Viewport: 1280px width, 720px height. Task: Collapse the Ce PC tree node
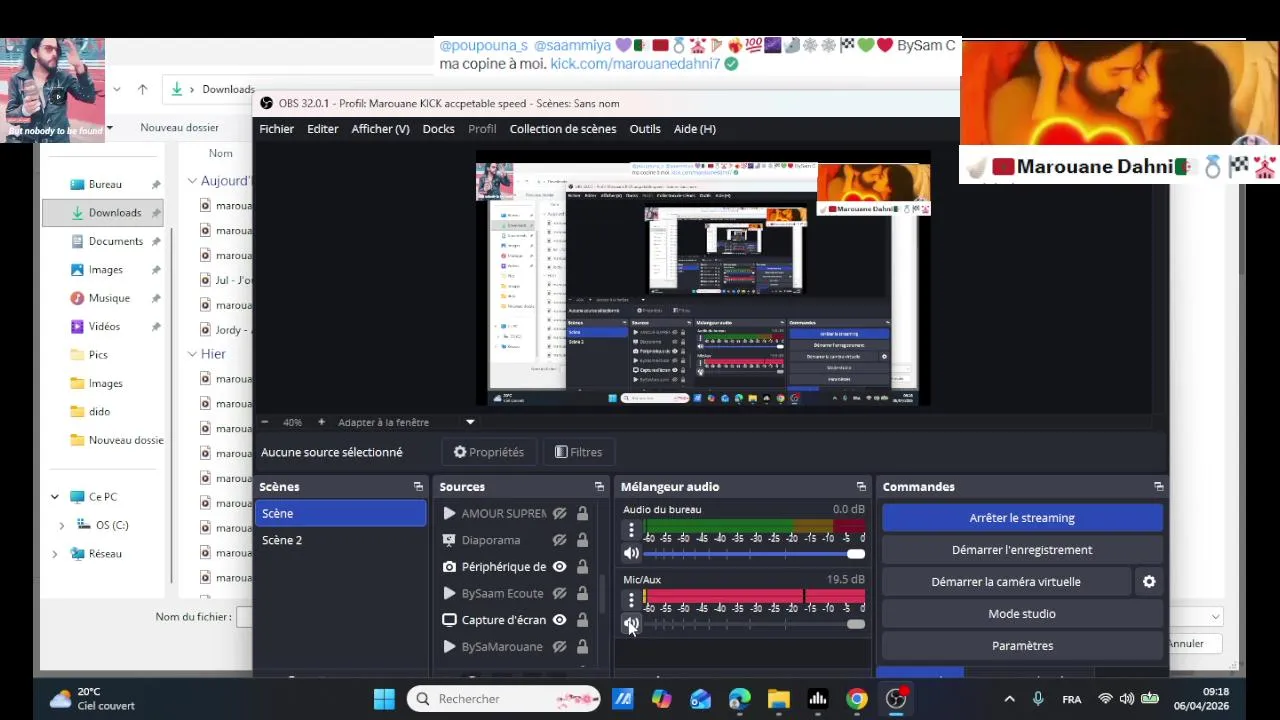click(x=55, y=497)
